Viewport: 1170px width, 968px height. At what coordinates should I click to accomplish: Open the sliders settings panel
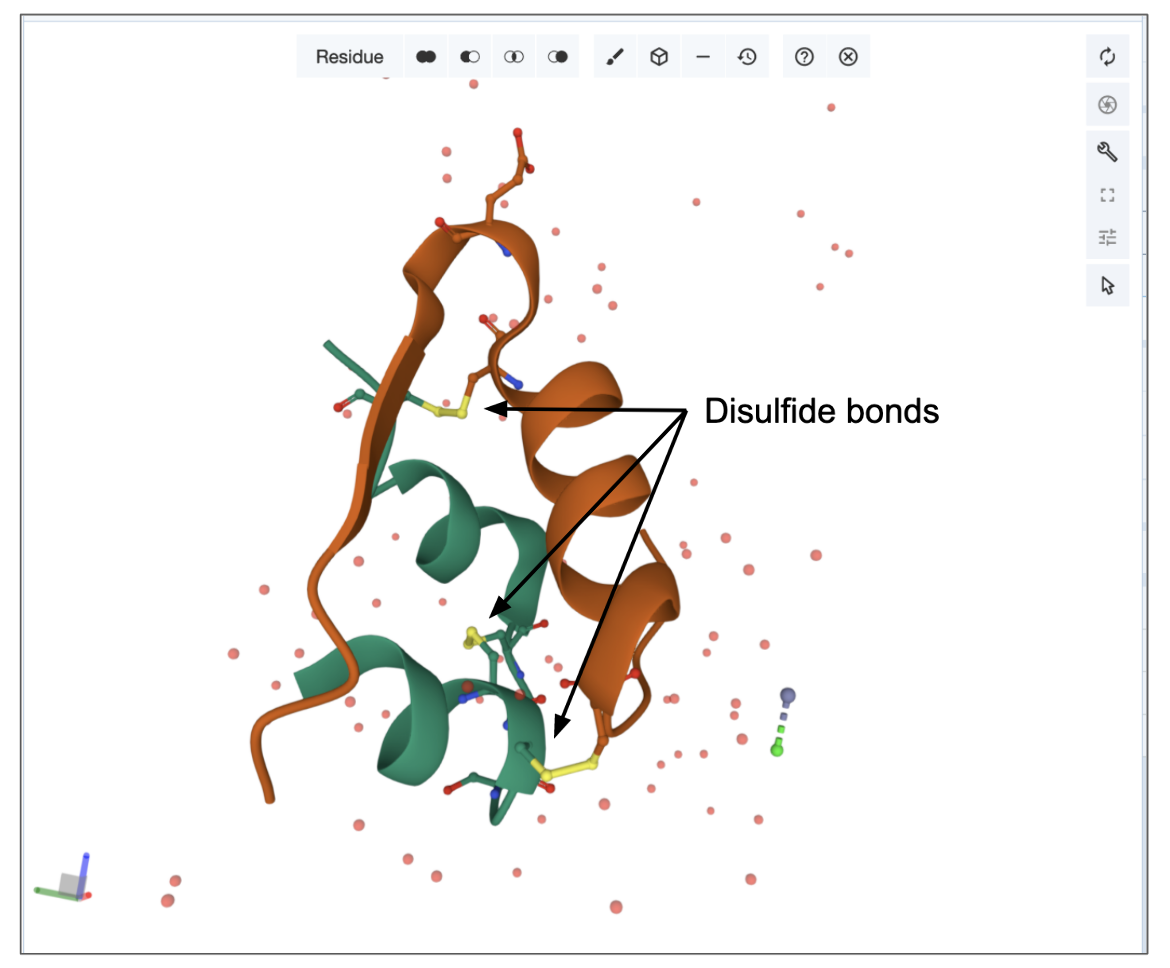pos(1107,238)
